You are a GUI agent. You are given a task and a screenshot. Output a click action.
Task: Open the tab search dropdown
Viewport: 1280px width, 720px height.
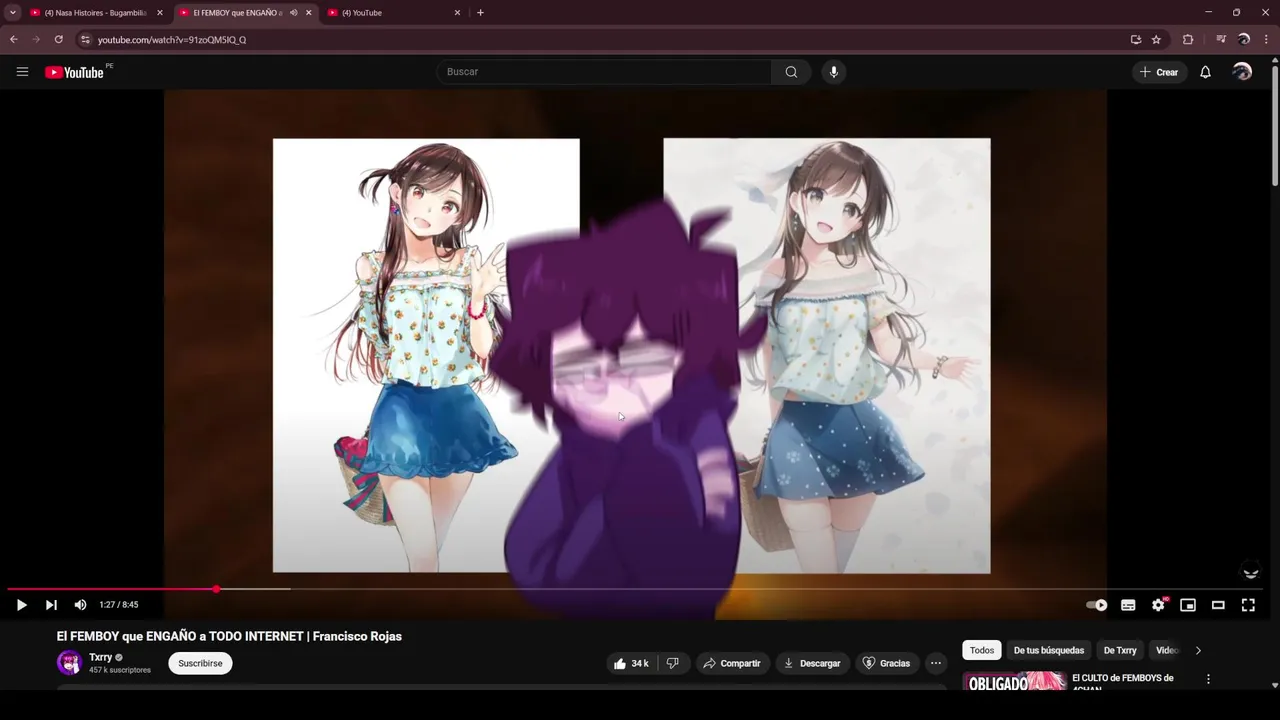(12, 13)
